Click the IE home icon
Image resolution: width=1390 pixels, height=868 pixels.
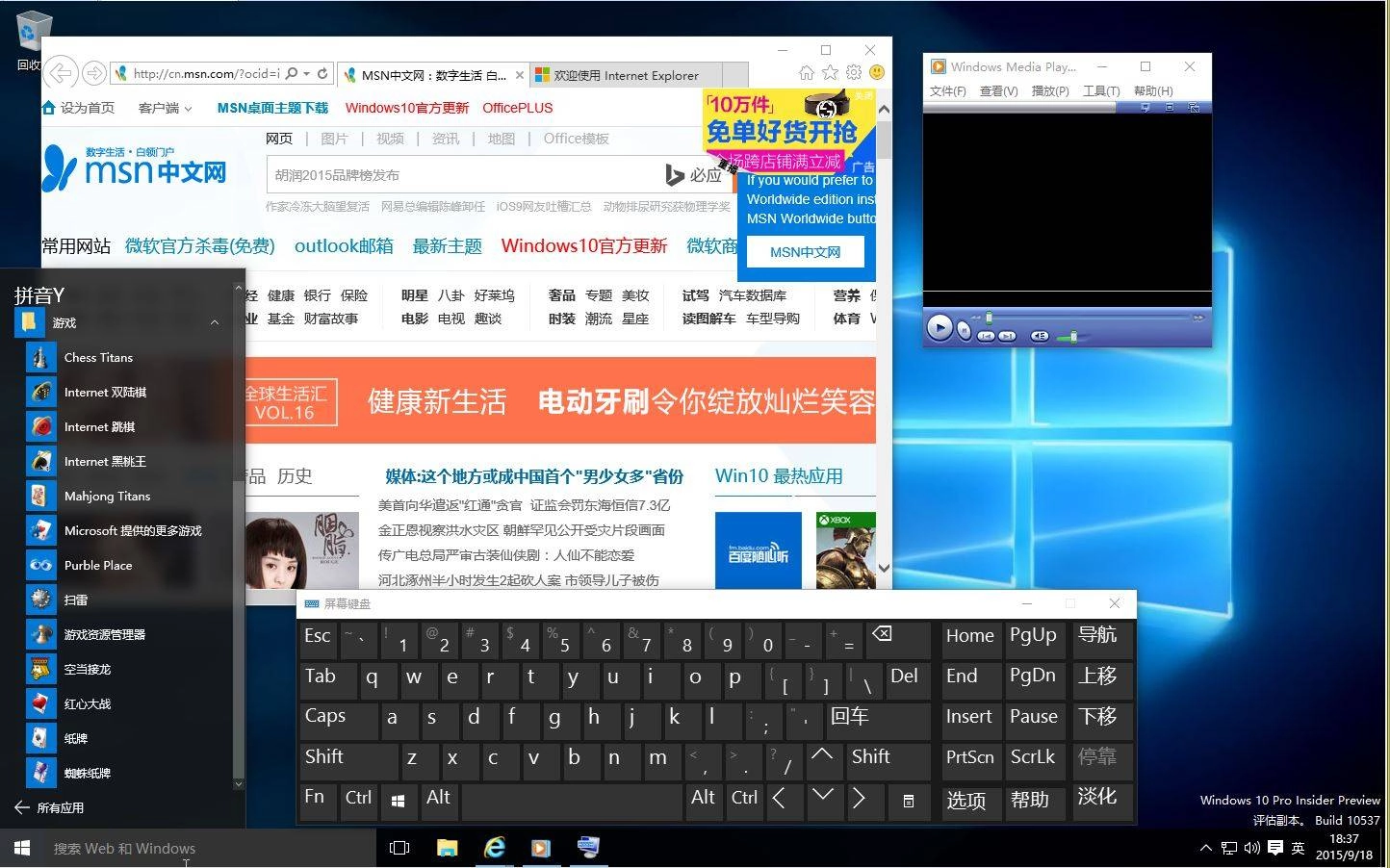pyautogui.click(x=807, y=73)
